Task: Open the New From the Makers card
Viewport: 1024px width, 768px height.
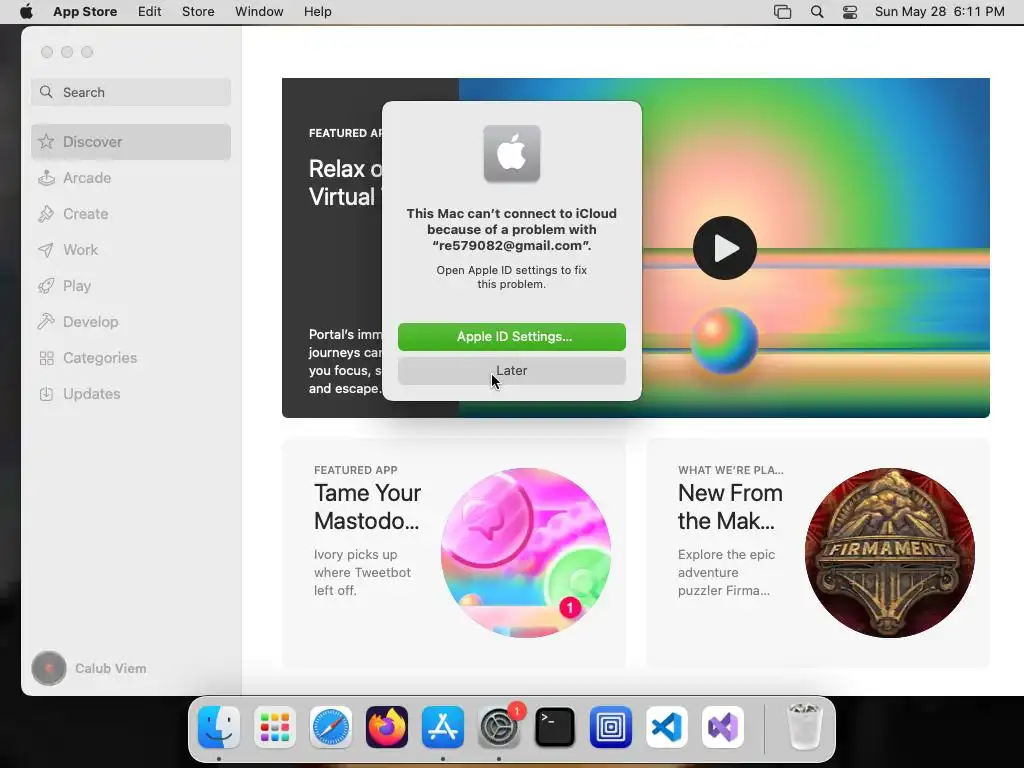Action: [818, 552]
